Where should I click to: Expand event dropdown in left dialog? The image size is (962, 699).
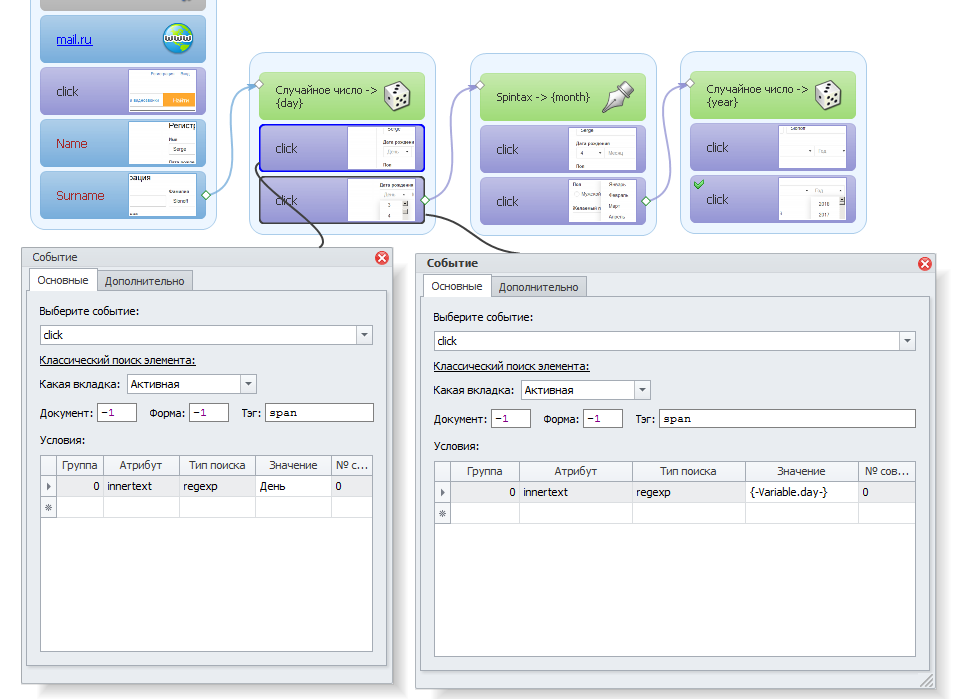[x=364, y=335]
